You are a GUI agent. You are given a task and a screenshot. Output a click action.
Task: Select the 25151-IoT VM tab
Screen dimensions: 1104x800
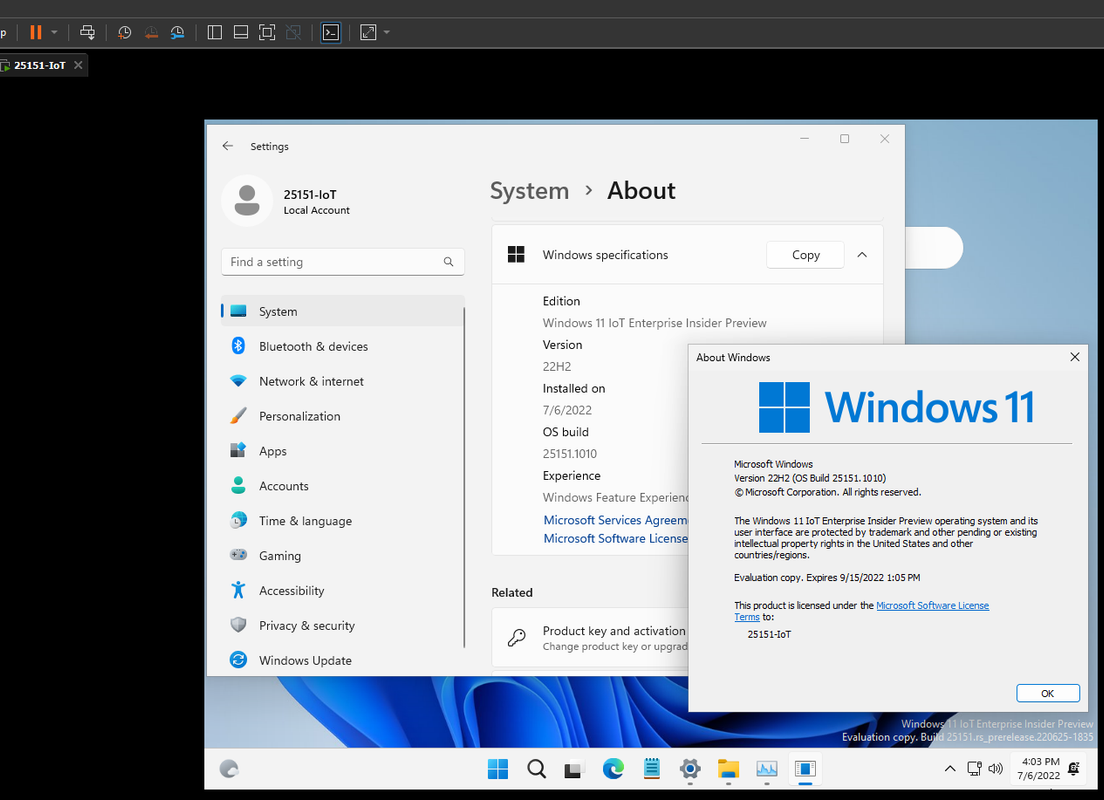(39, 65)
